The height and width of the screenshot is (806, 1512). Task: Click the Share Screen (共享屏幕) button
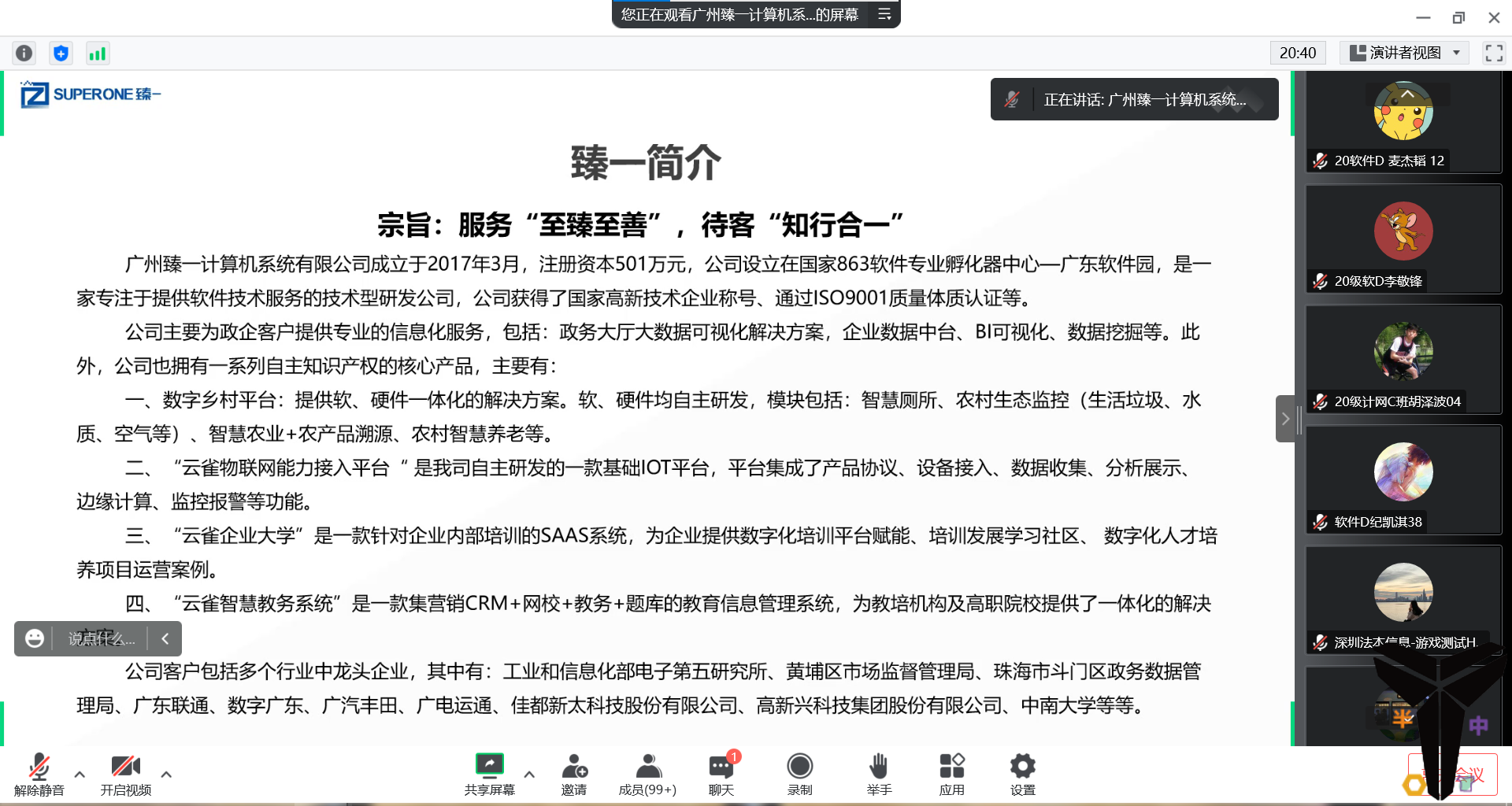coord(489,774)
